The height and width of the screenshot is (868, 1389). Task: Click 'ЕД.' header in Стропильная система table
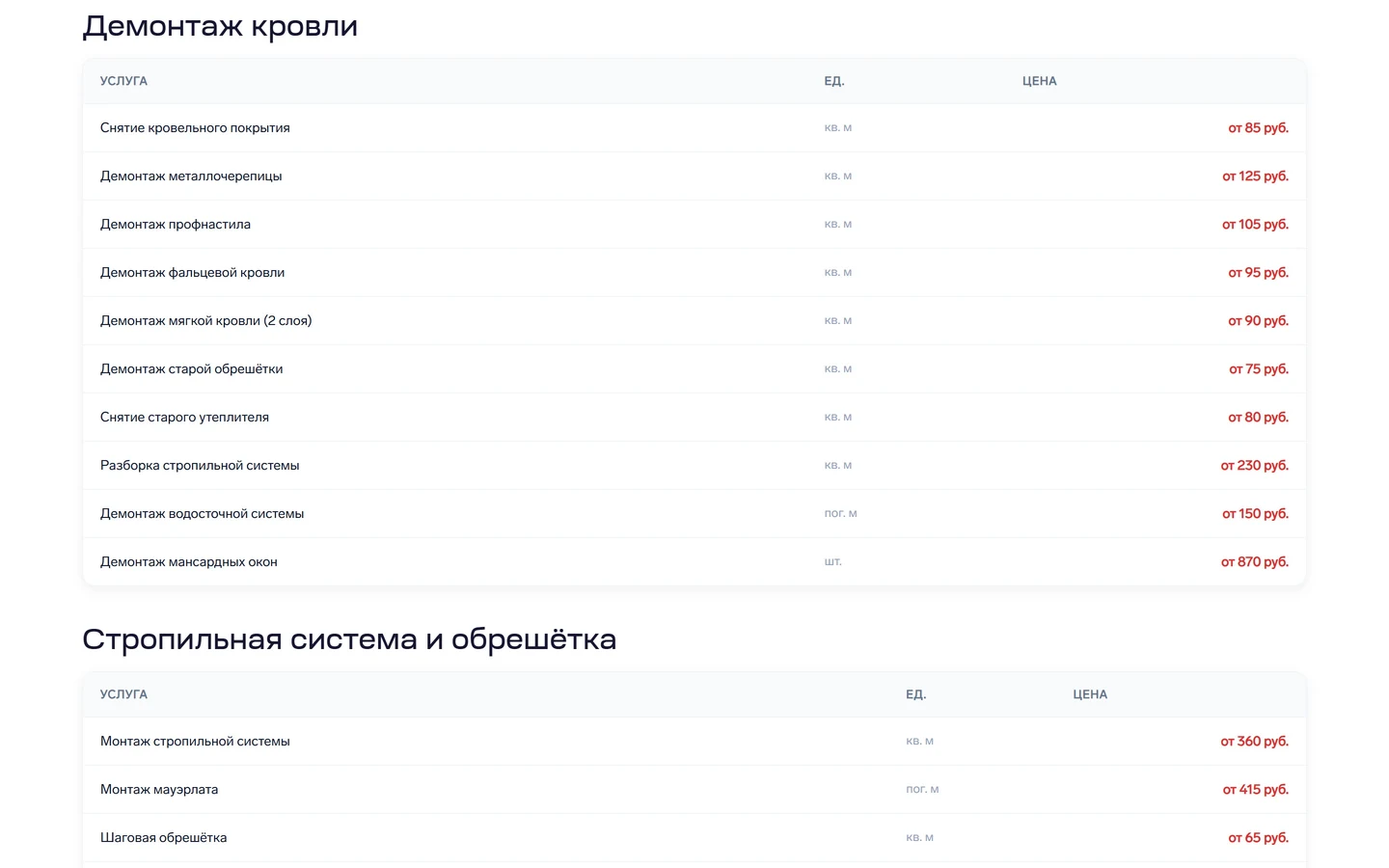915,694
